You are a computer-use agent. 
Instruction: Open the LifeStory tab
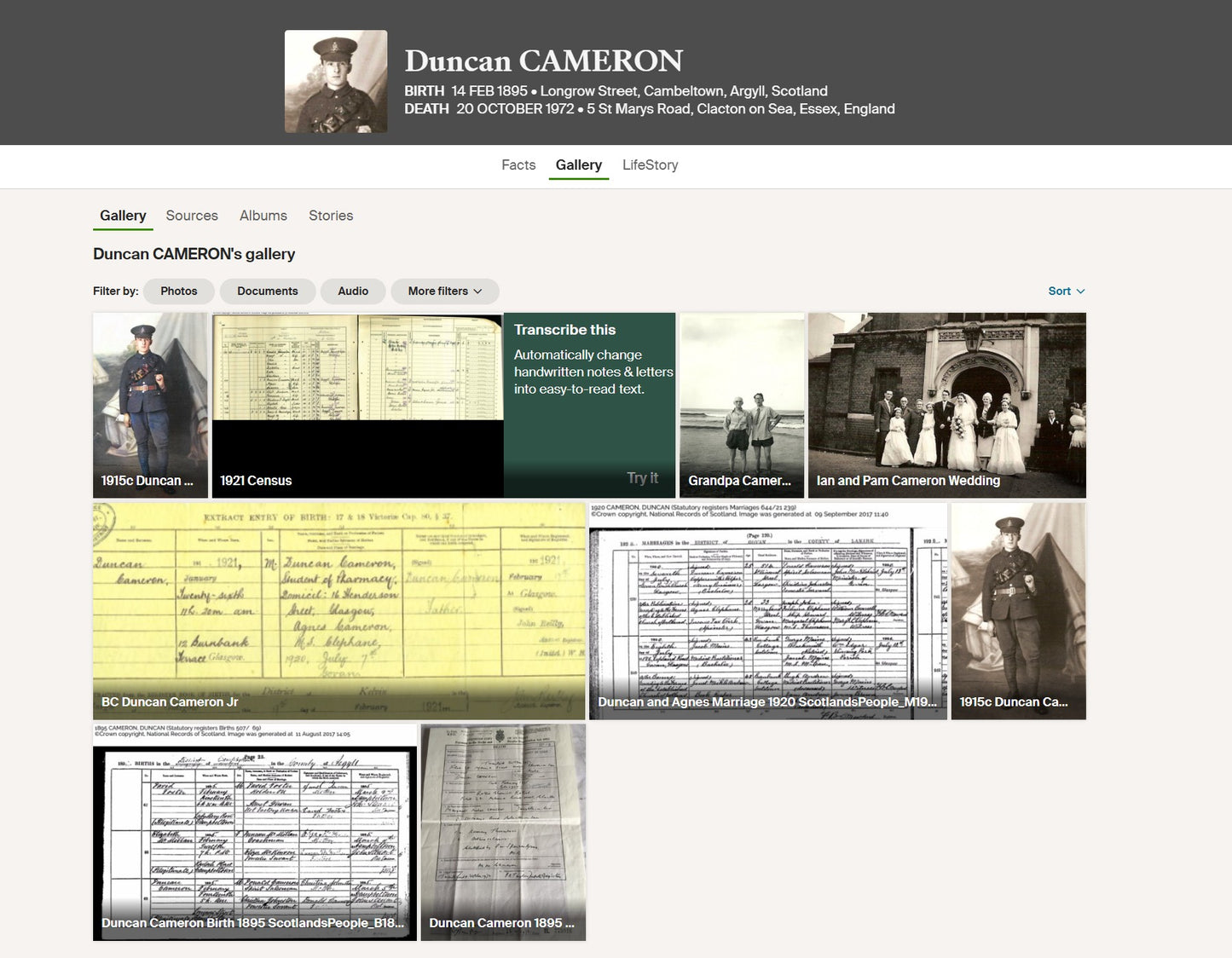pos(651,165)
